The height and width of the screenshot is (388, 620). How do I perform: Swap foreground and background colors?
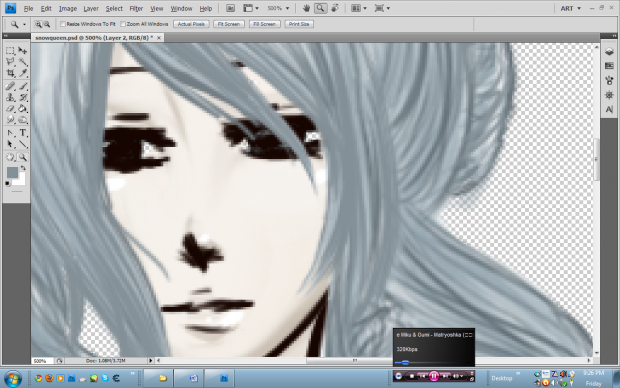tap(23, 168)
